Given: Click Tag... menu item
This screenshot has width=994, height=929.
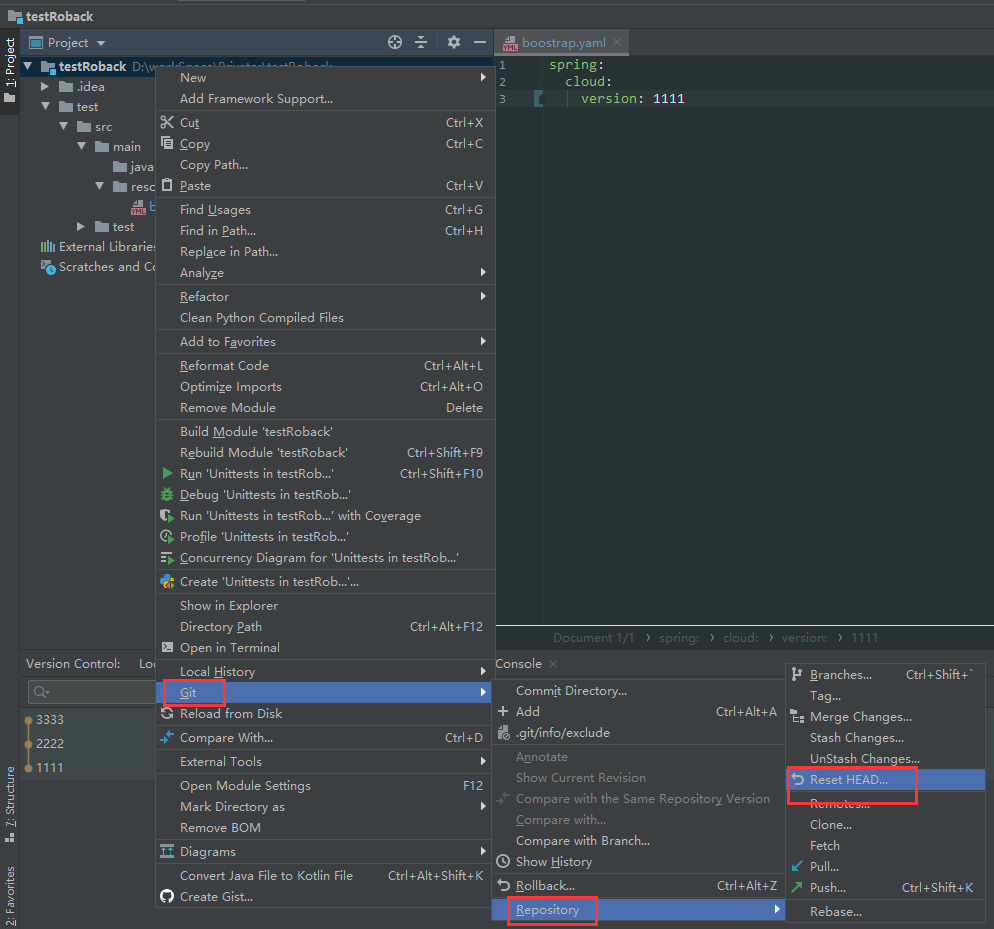Looking at the screenshot, I should [886, 696].
